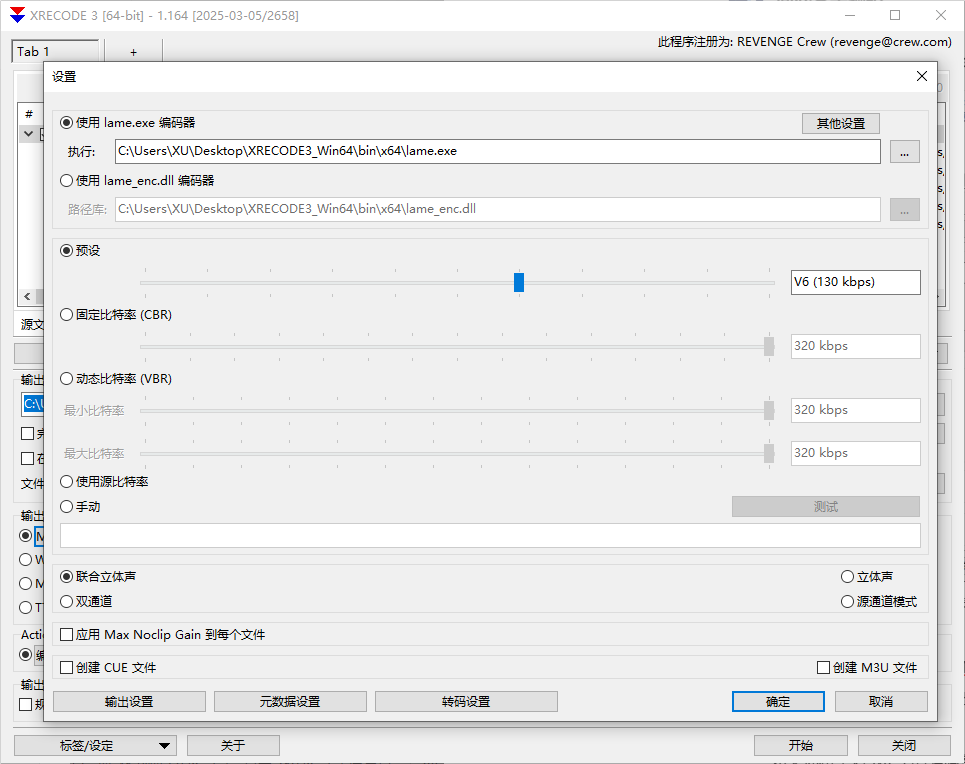
Task: Open the 元数据设置 panel
Action: tap(290, 701)
